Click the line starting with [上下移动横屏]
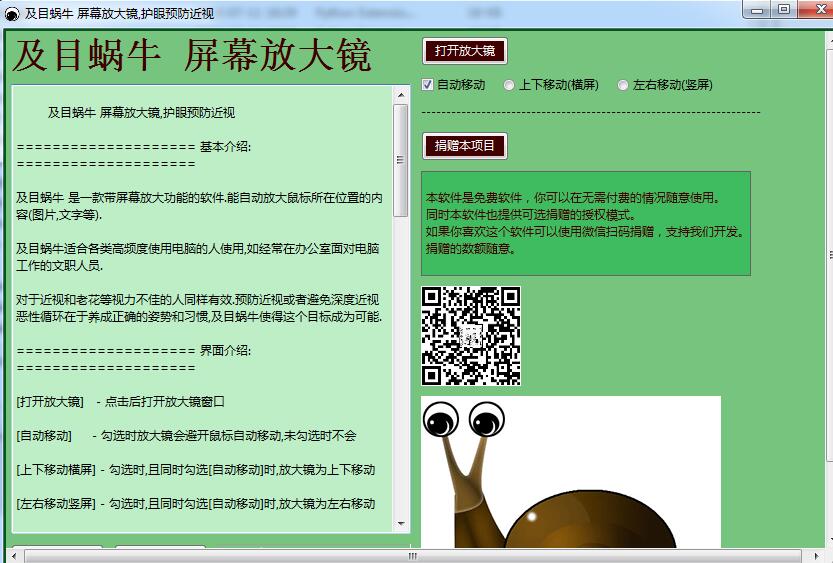The image size is (833, 563). [196, 470]
